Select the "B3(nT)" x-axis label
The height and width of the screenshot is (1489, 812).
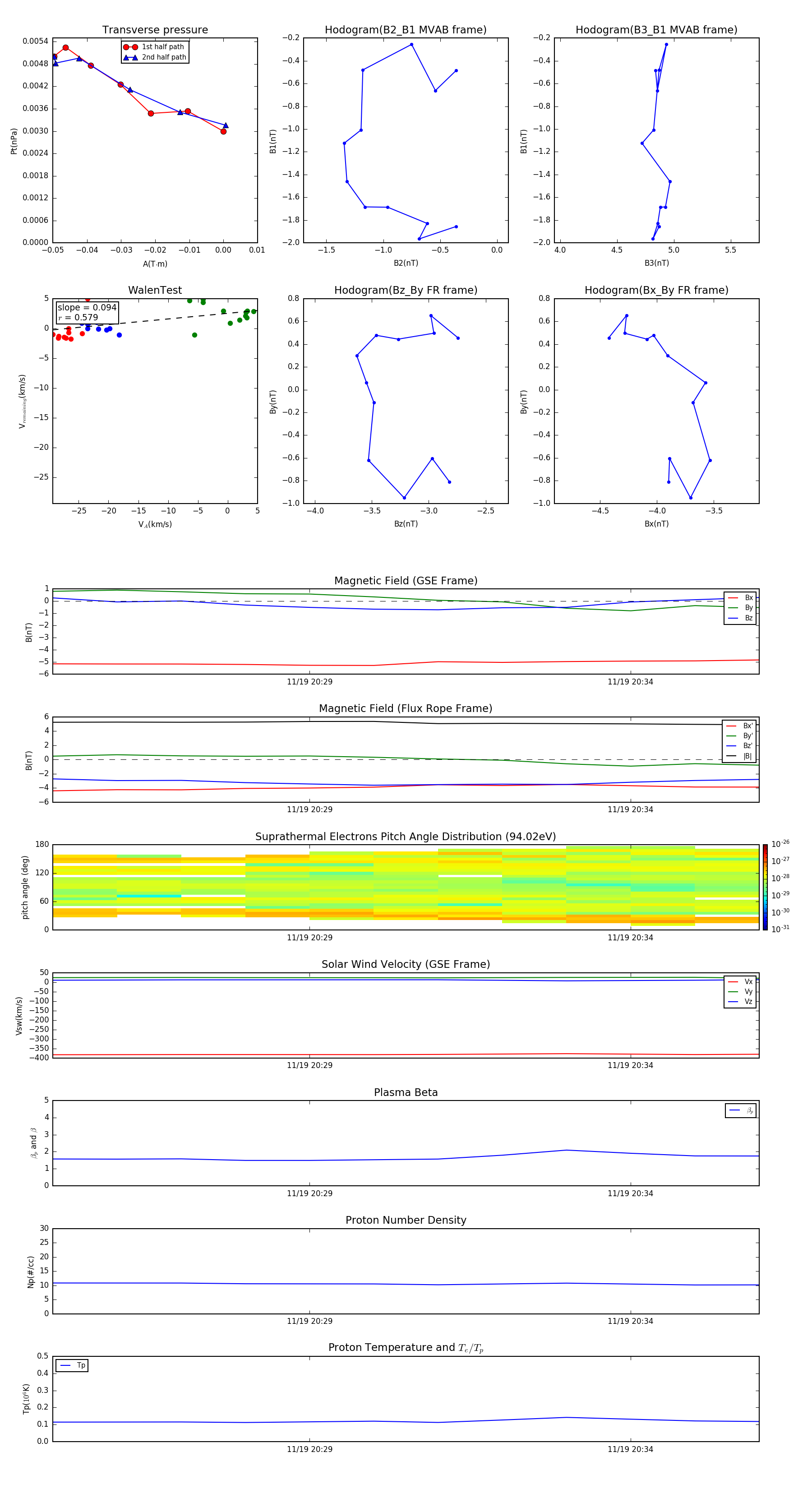[x=656, y=263]
